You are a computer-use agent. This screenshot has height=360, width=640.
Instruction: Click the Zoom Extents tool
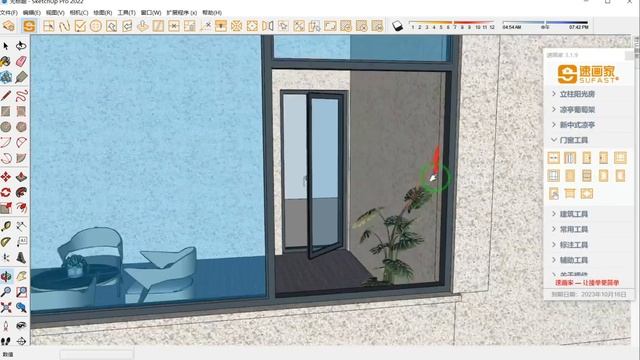click(x=6, y=307)
